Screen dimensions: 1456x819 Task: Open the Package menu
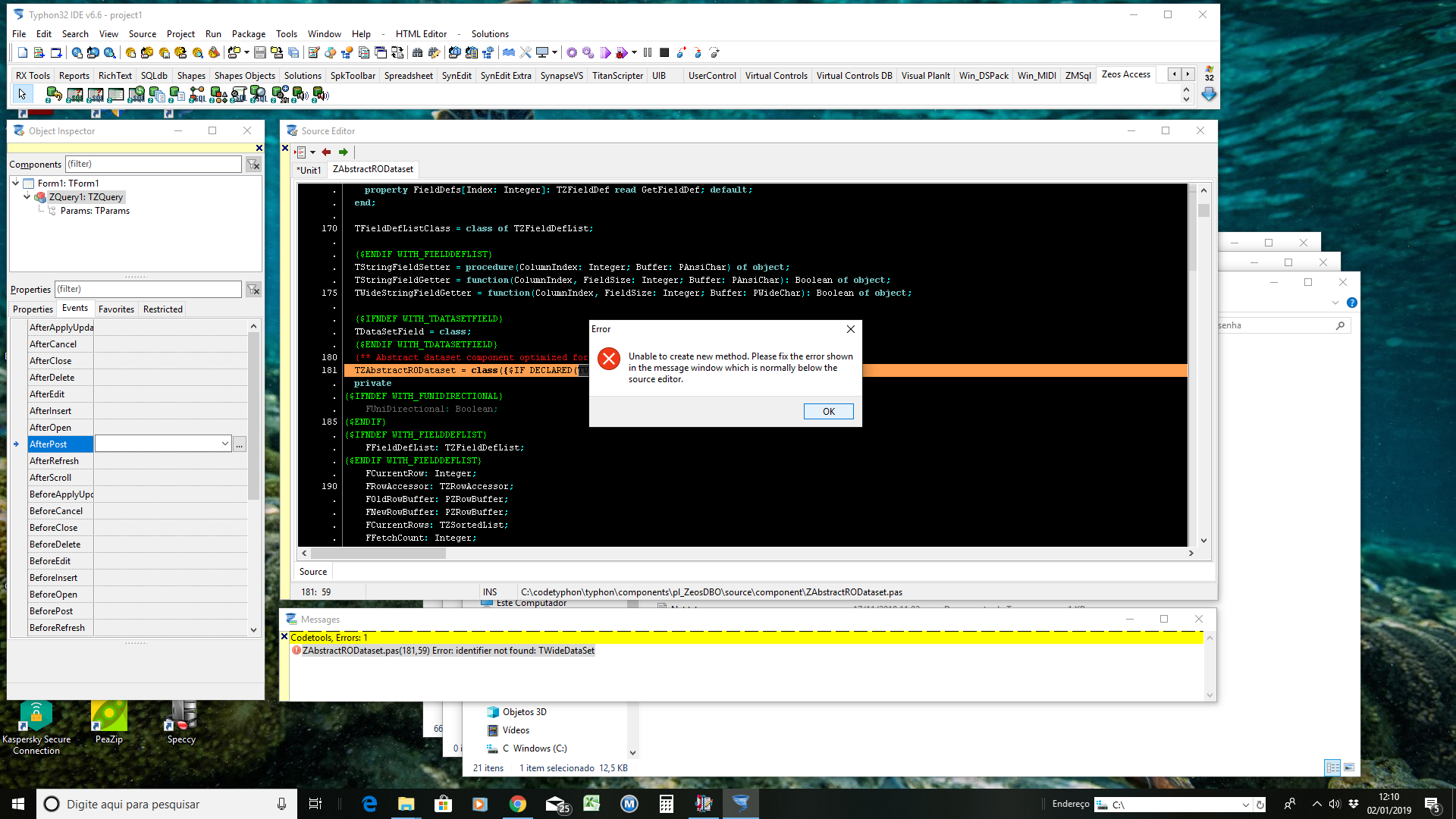point(249,34)
